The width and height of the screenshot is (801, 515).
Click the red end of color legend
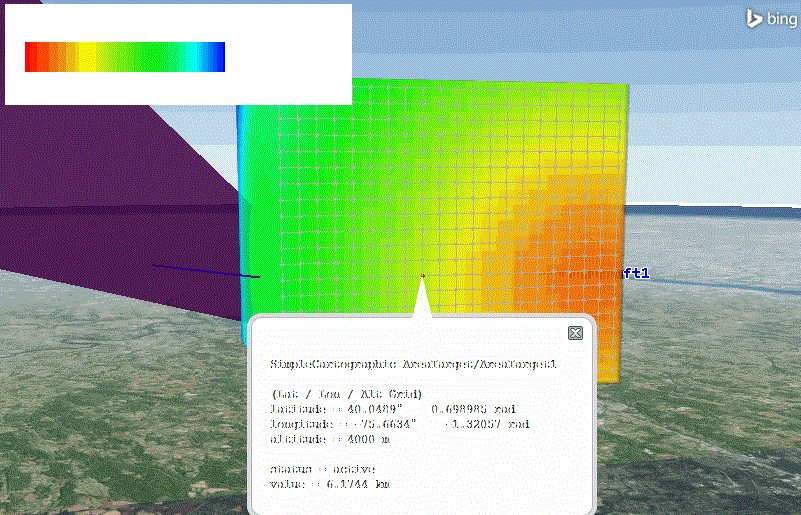tap(32, 58)
